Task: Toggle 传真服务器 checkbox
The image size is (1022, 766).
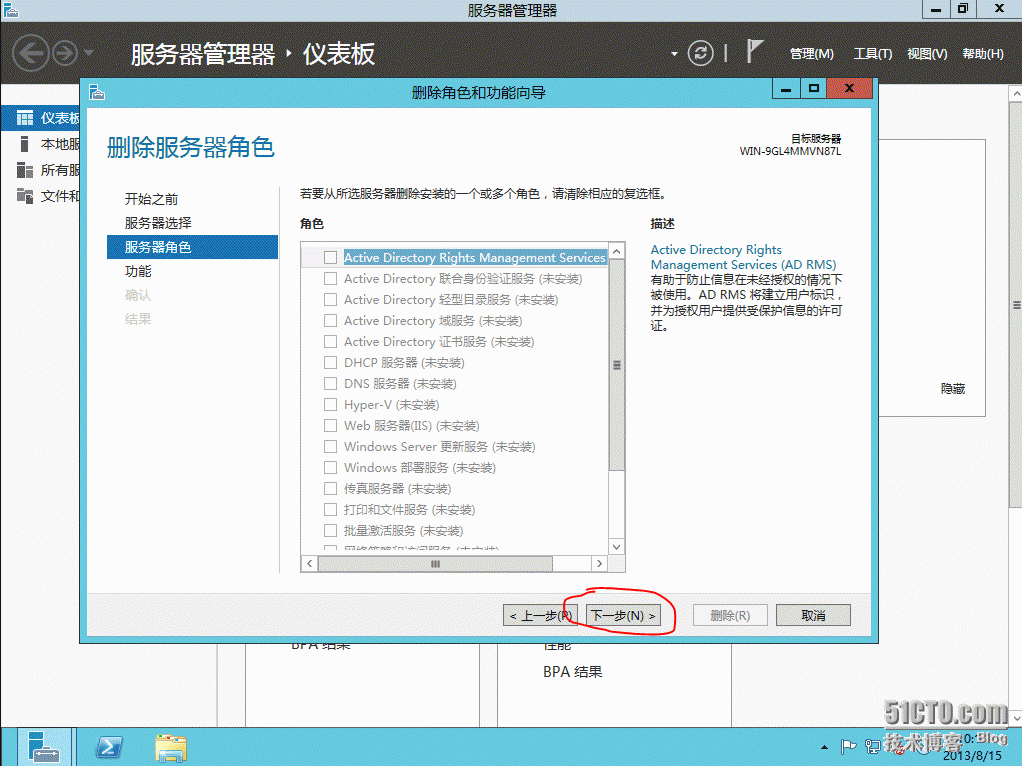Action: (330, 489)
